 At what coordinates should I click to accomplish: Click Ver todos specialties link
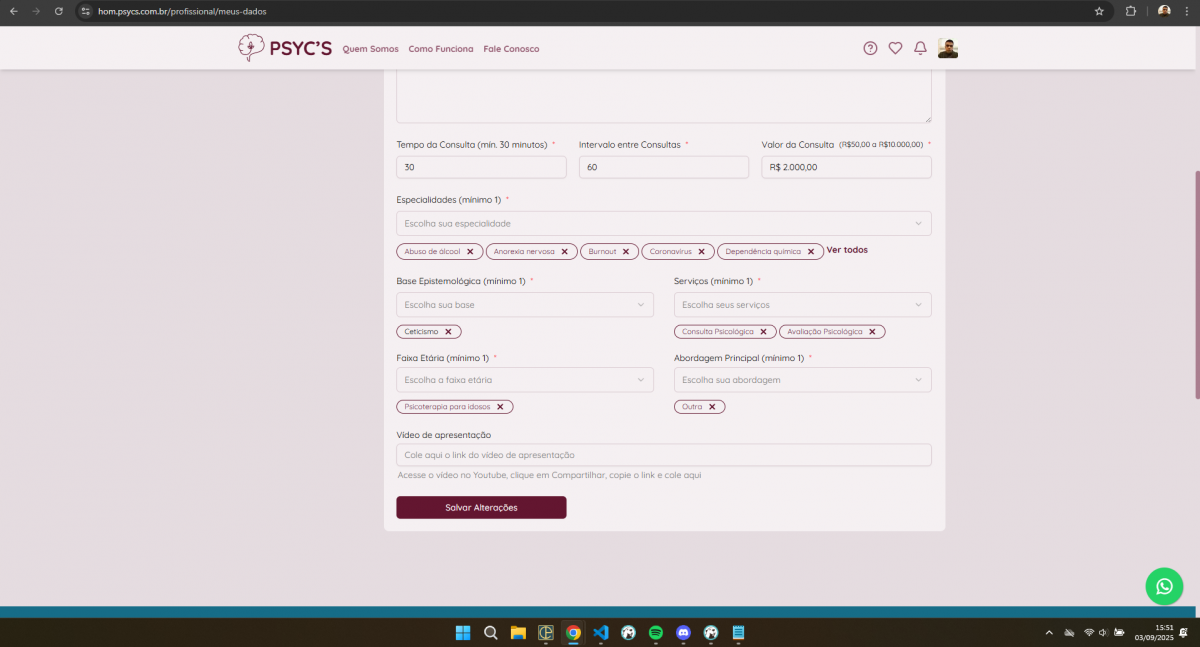tap(847, 250)
